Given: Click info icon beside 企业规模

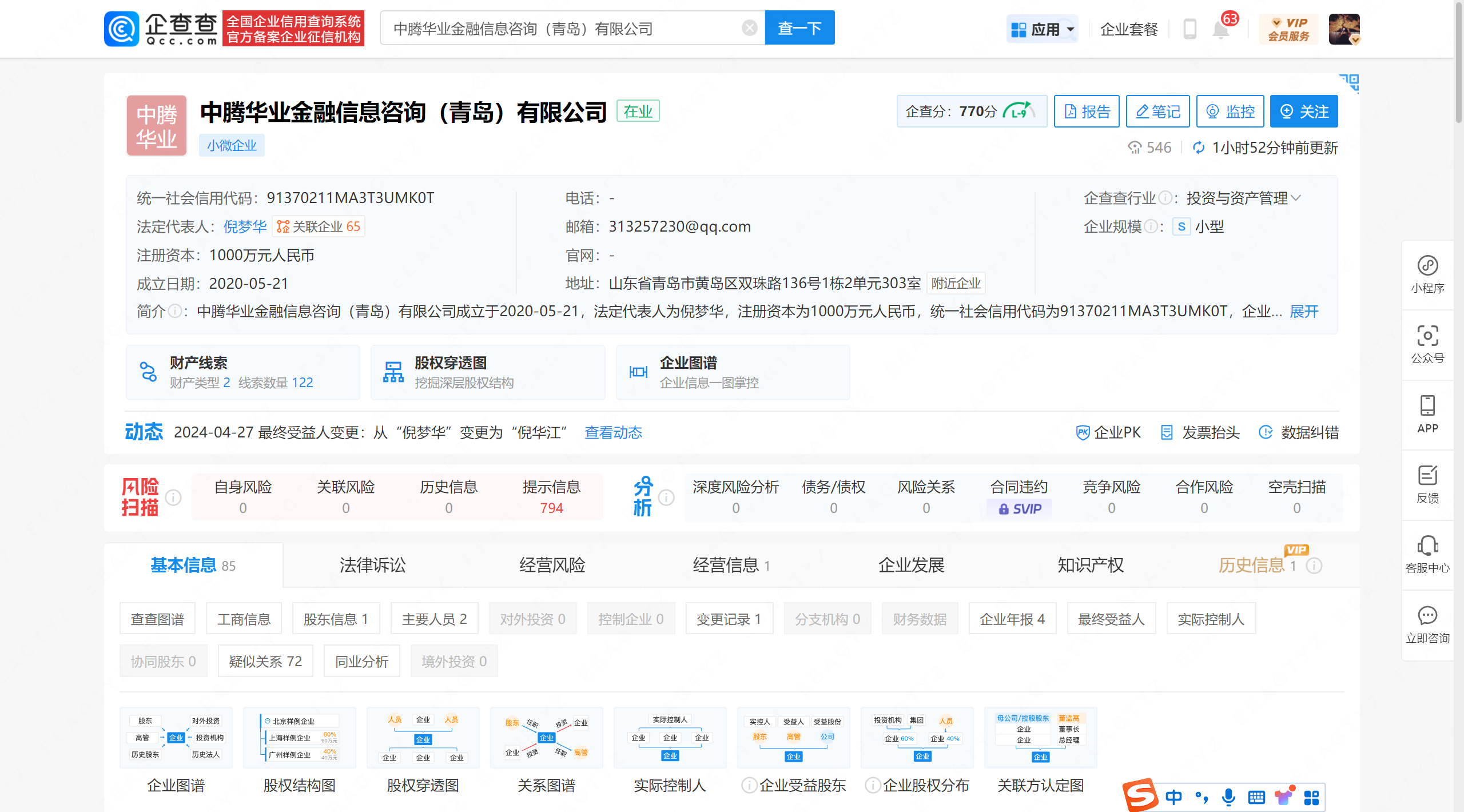Looking at the screenshot, I should [x=1151, y=226].
